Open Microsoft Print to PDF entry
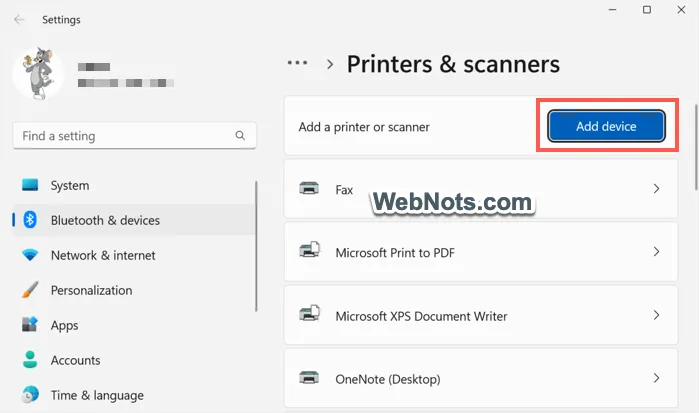The width and height of the screenshot is (699, 413). (x=481, y=252)
